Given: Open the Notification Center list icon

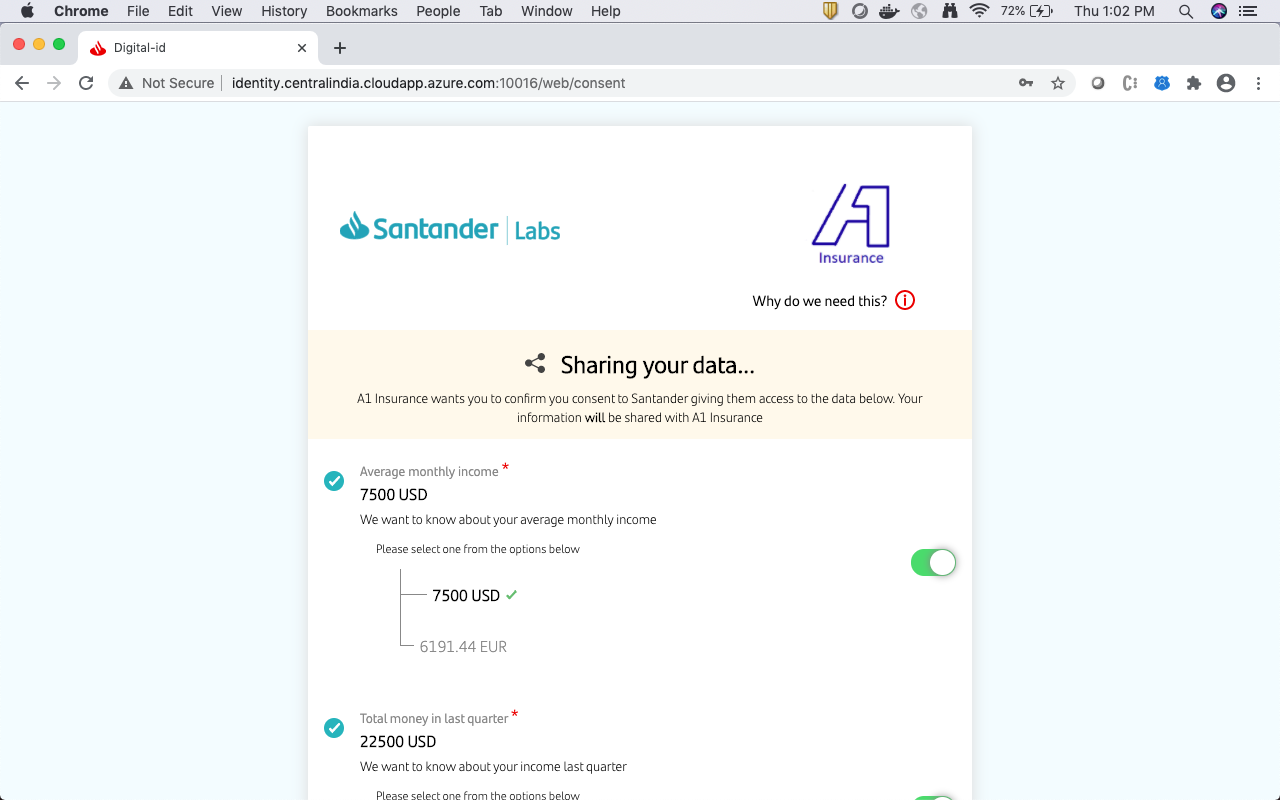Looking at the screenshot, I should 1247,11.
